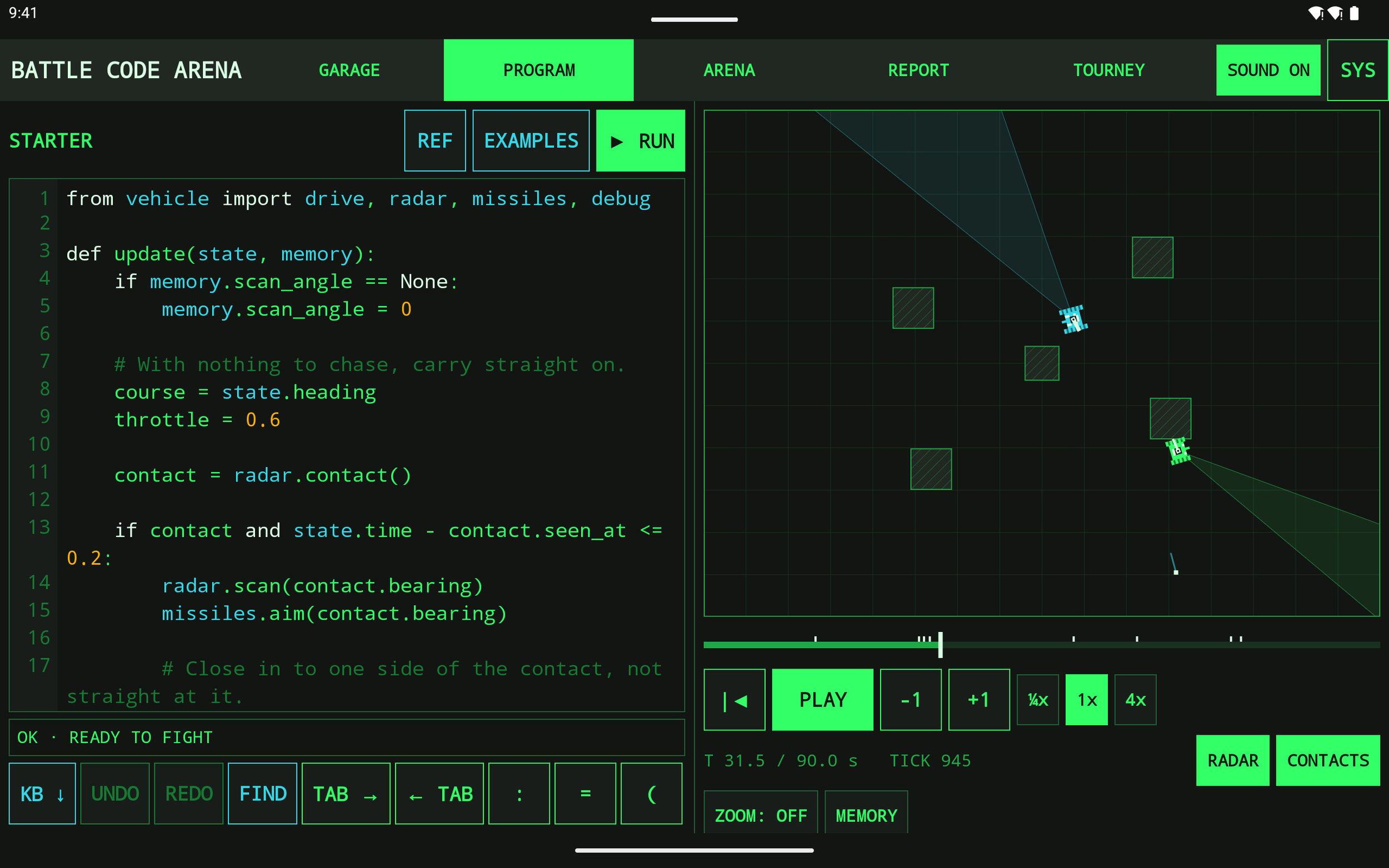Toggle the CONTACTS overlay
This screenshot has width=1389, height=868.
(1327, 760)
